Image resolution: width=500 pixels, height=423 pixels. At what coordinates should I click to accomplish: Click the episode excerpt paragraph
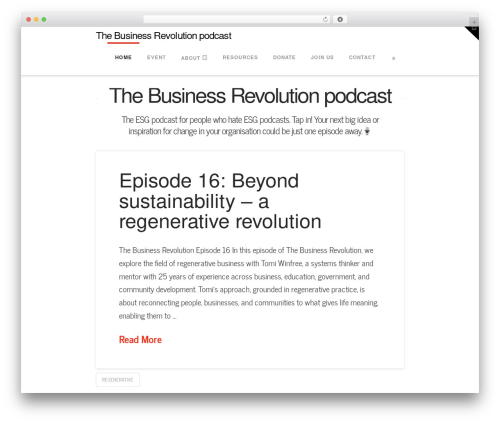[249, 283]
